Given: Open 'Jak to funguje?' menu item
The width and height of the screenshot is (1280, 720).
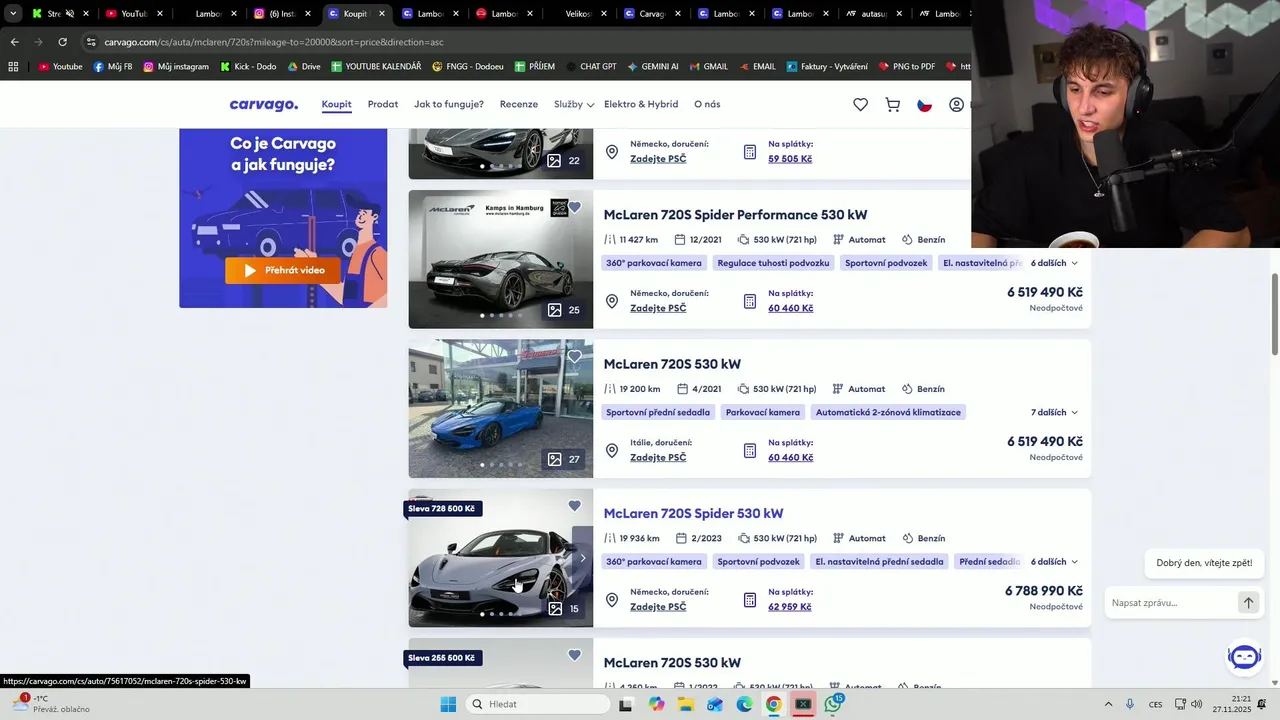Looking at the screenshot, I should (x=449, y=104).
